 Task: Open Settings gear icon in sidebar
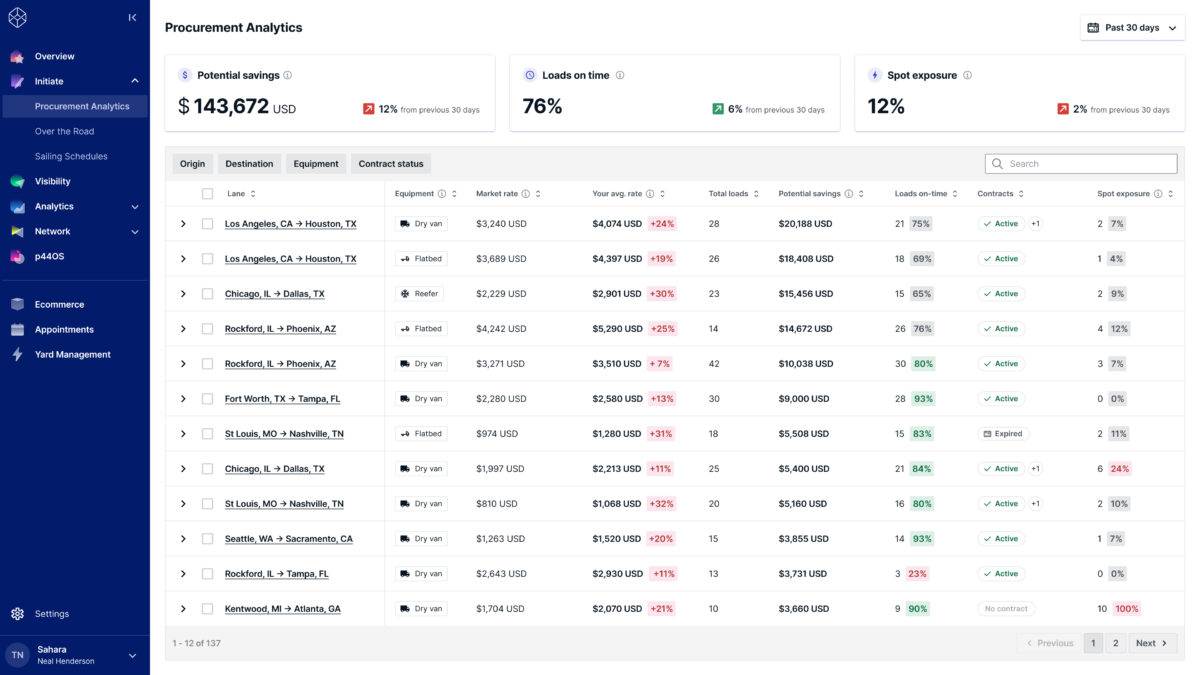click(17, 614)
